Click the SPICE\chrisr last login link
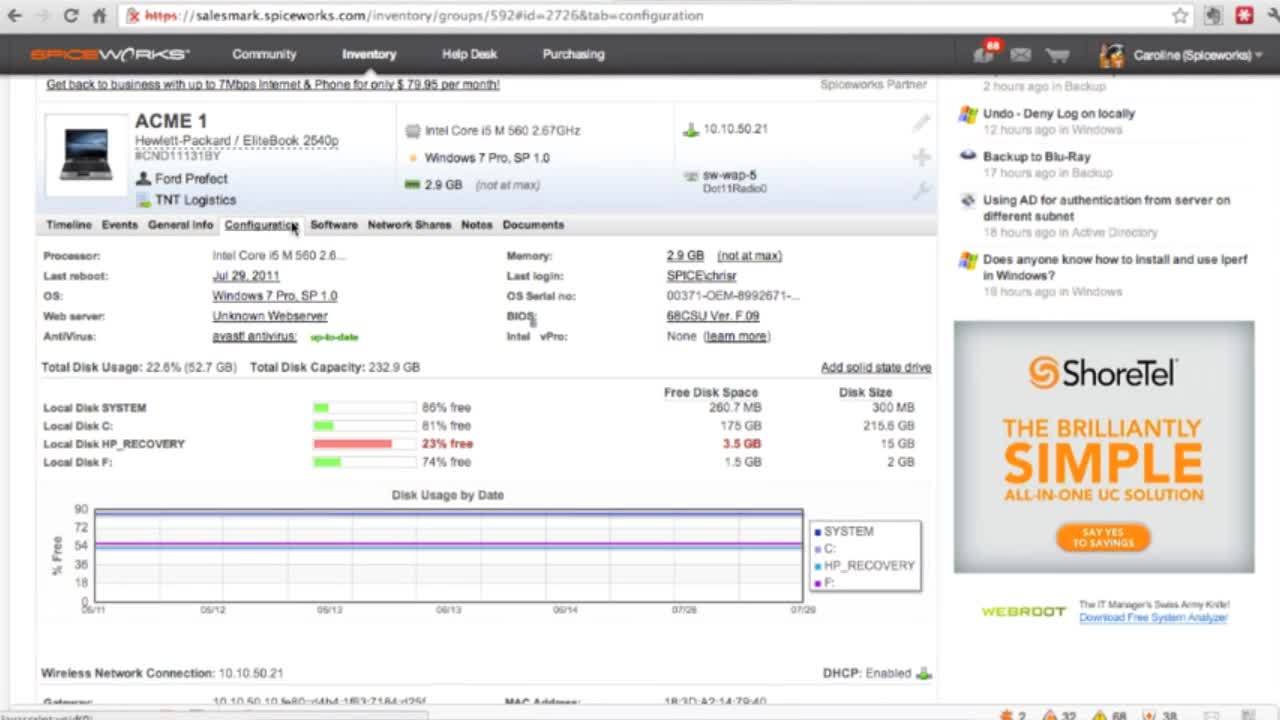 coord(701,276)
